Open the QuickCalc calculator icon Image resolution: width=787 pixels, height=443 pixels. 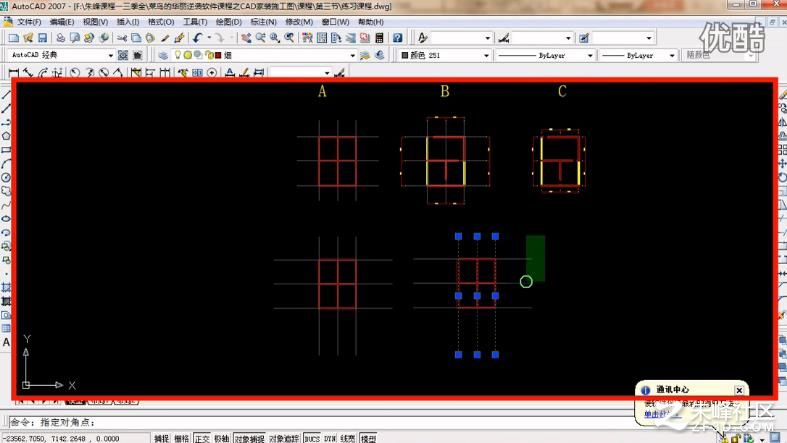379,38
